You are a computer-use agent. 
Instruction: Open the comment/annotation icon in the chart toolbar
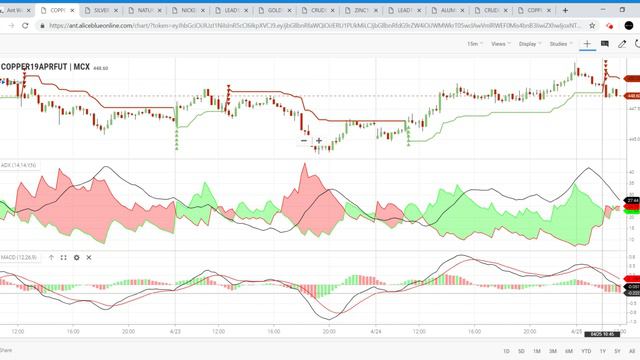(x=604, y=44)
